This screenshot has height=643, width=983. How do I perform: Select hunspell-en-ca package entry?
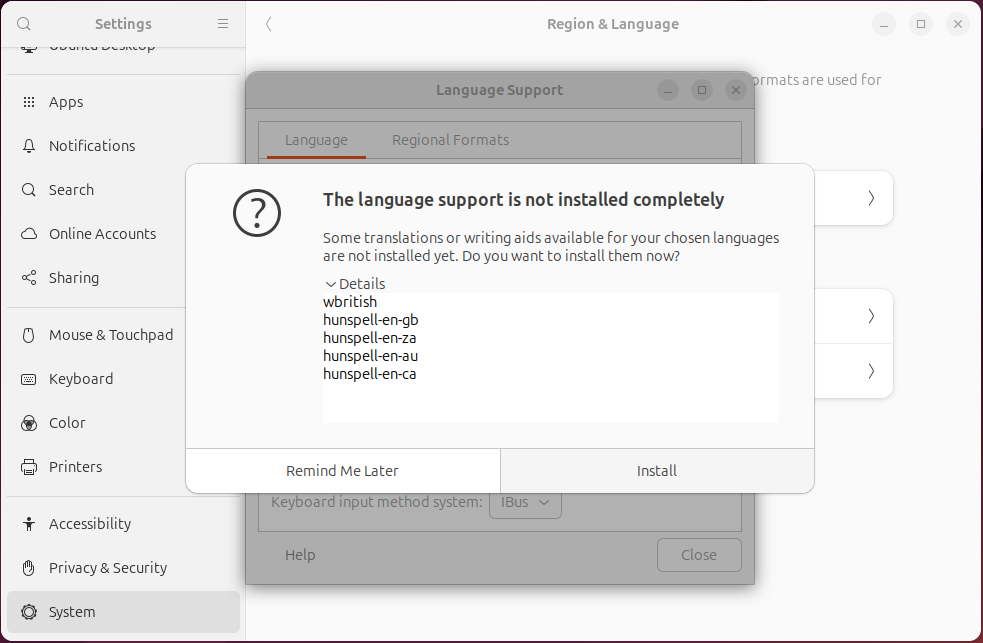click(369, 374)
